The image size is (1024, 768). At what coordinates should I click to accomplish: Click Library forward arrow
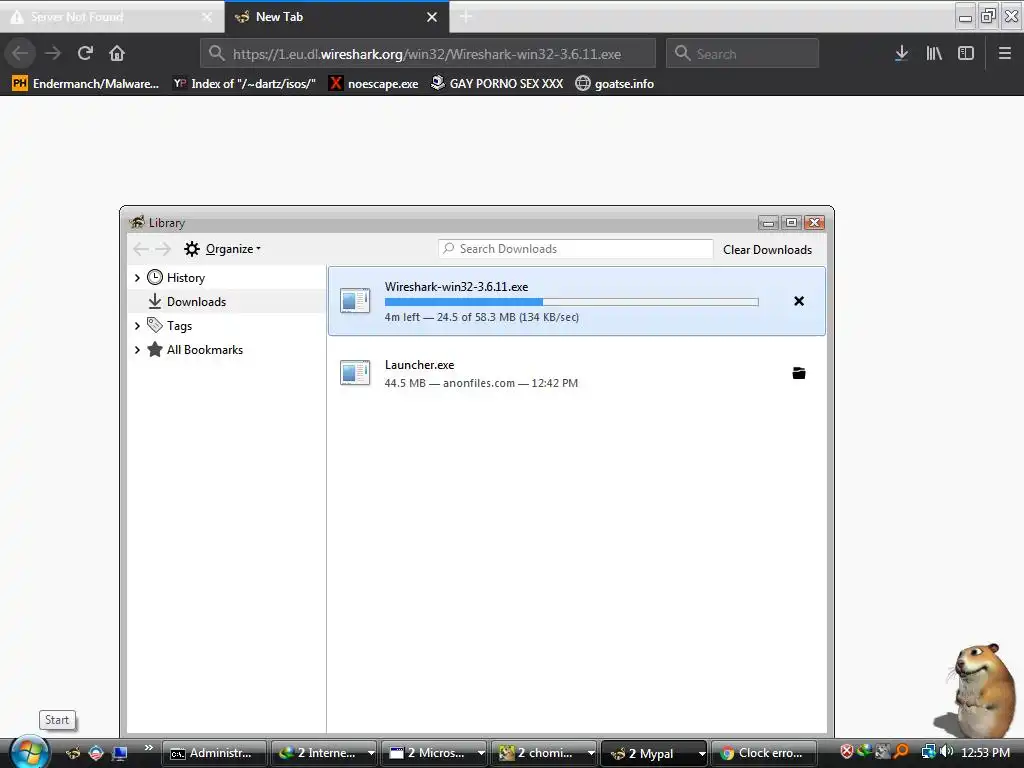[163, 249]
